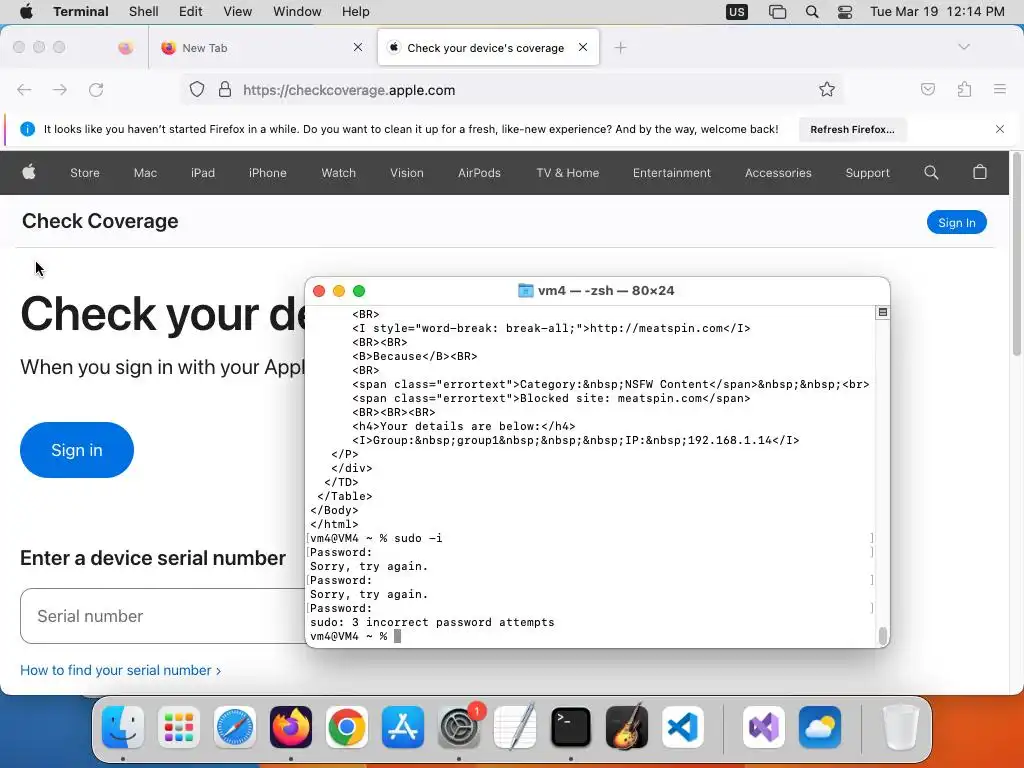Open the Mac link in Apple nav

coord(145,173)
